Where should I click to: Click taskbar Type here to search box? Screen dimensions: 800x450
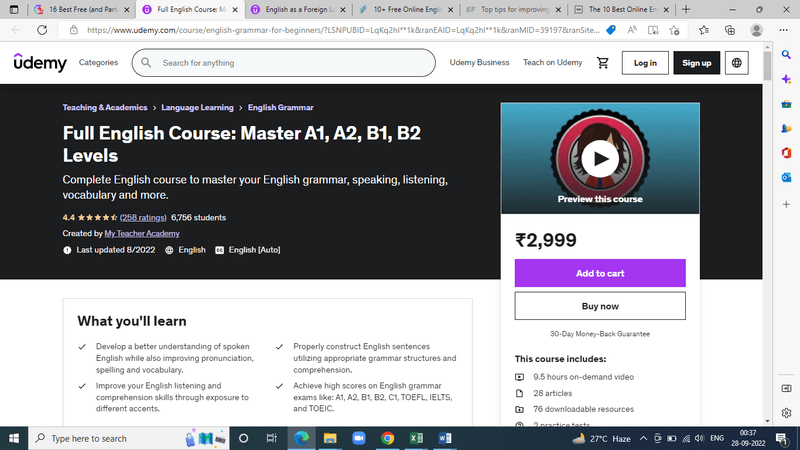(129, 438)
